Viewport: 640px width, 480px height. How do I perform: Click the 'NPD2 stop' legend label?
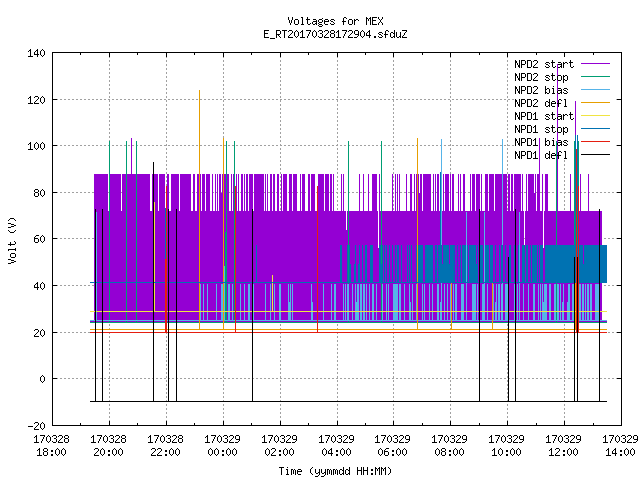coord(541,77)
